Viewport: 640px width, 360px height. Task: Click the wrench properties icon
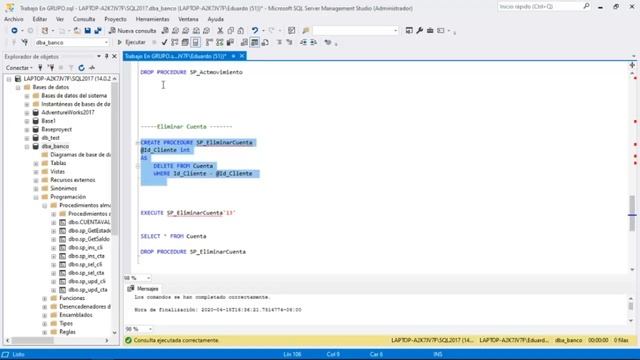(420, 31)
